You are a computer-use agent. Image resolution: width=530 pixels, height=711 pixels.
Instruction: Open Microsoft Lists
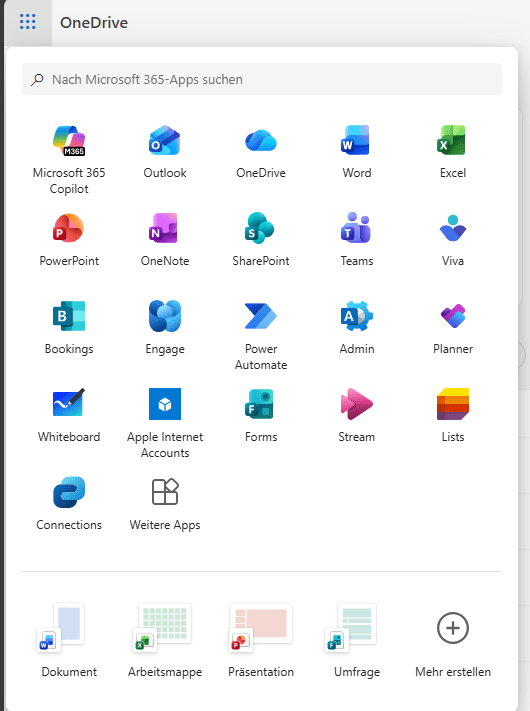coord(452,416)
